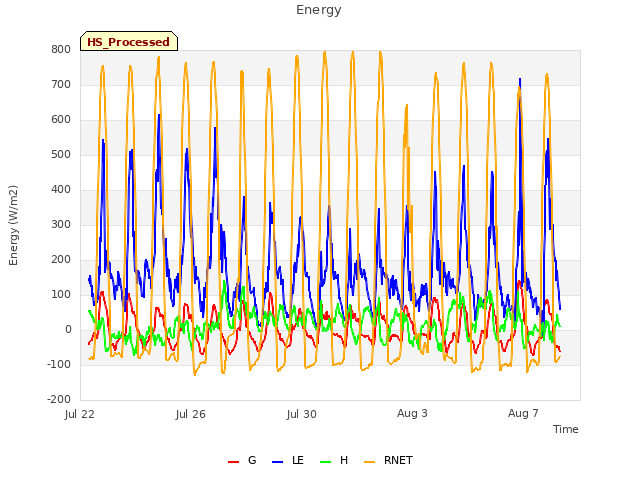This screenshot has height=480, width=640.
Task: Click the red G legend line swatch
Action: tap(233, 462)
